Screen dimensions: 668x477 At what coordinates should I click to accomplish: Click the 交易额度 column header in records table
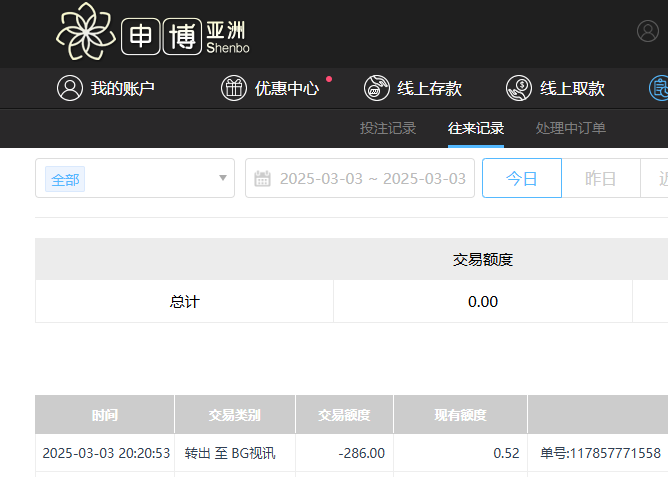point(344,415)
